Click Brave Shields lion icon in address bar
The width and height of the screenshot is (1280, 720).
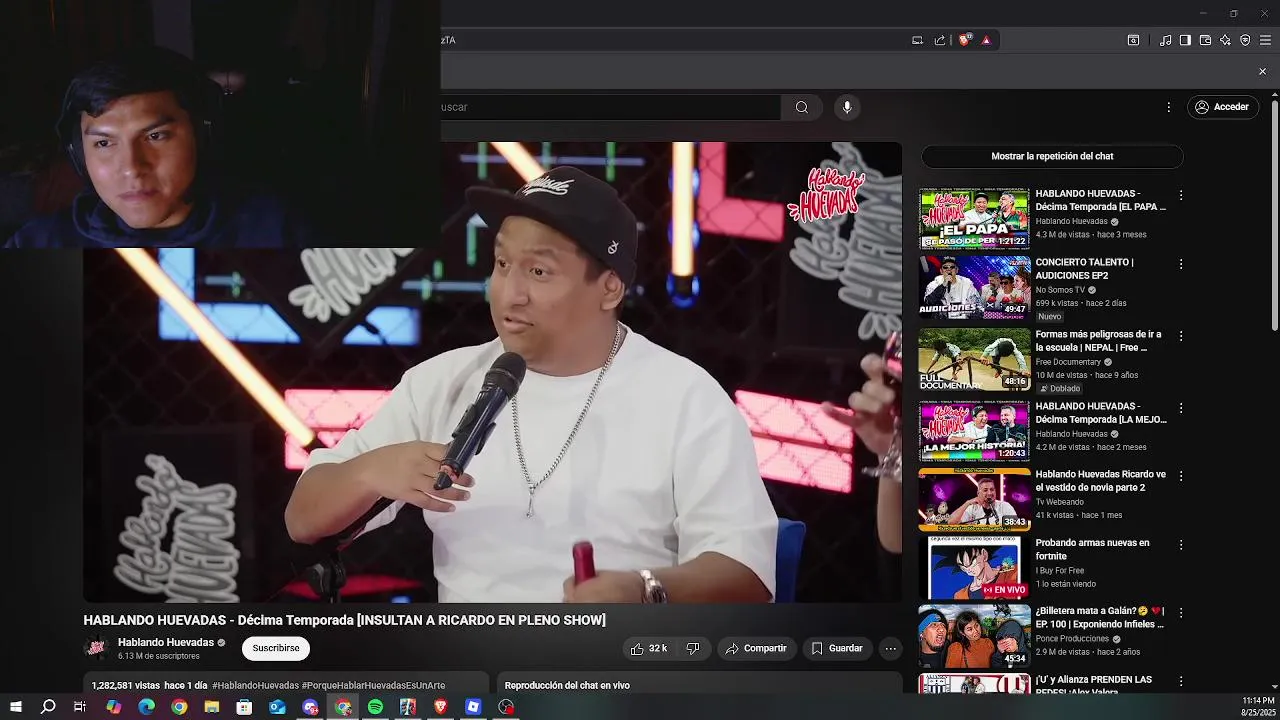click(x=965, y=40)
